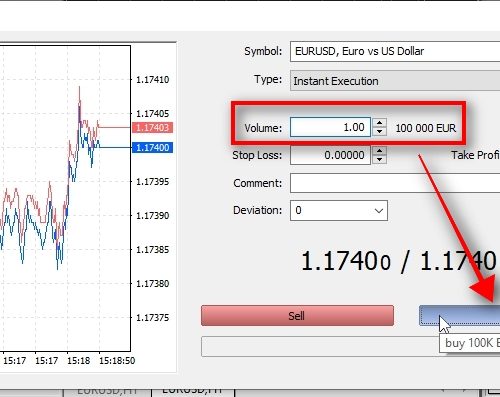Click the large bid quote 1.17400

[346, 261]
